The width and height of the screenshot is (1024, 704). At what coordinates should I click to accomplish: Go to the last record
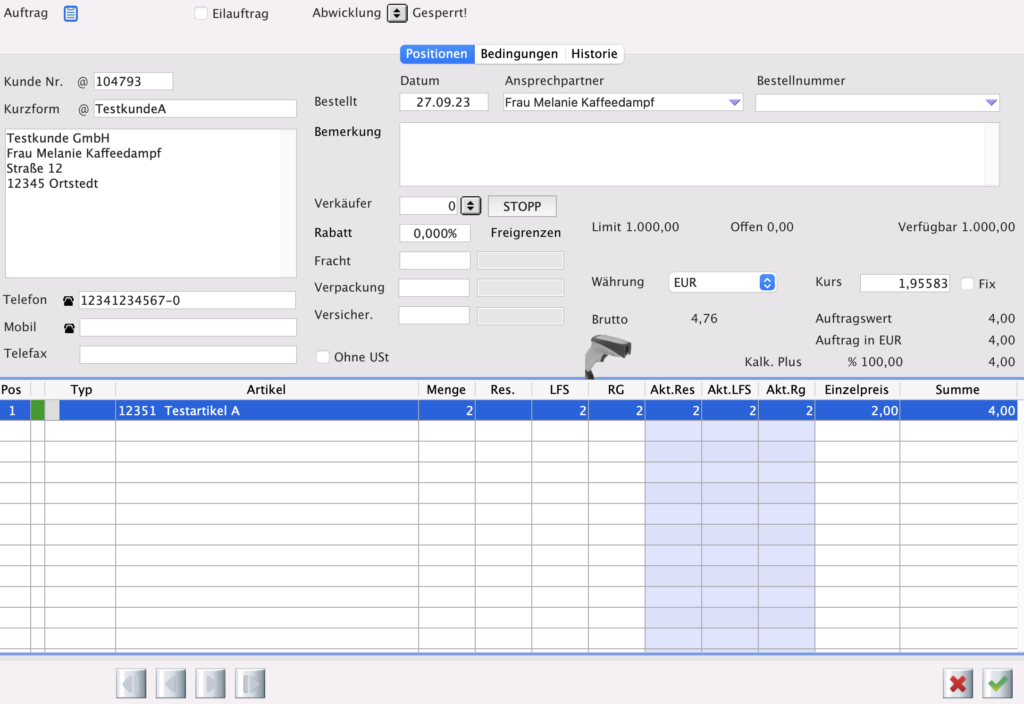pyautogui.click(x=250, y=684)
